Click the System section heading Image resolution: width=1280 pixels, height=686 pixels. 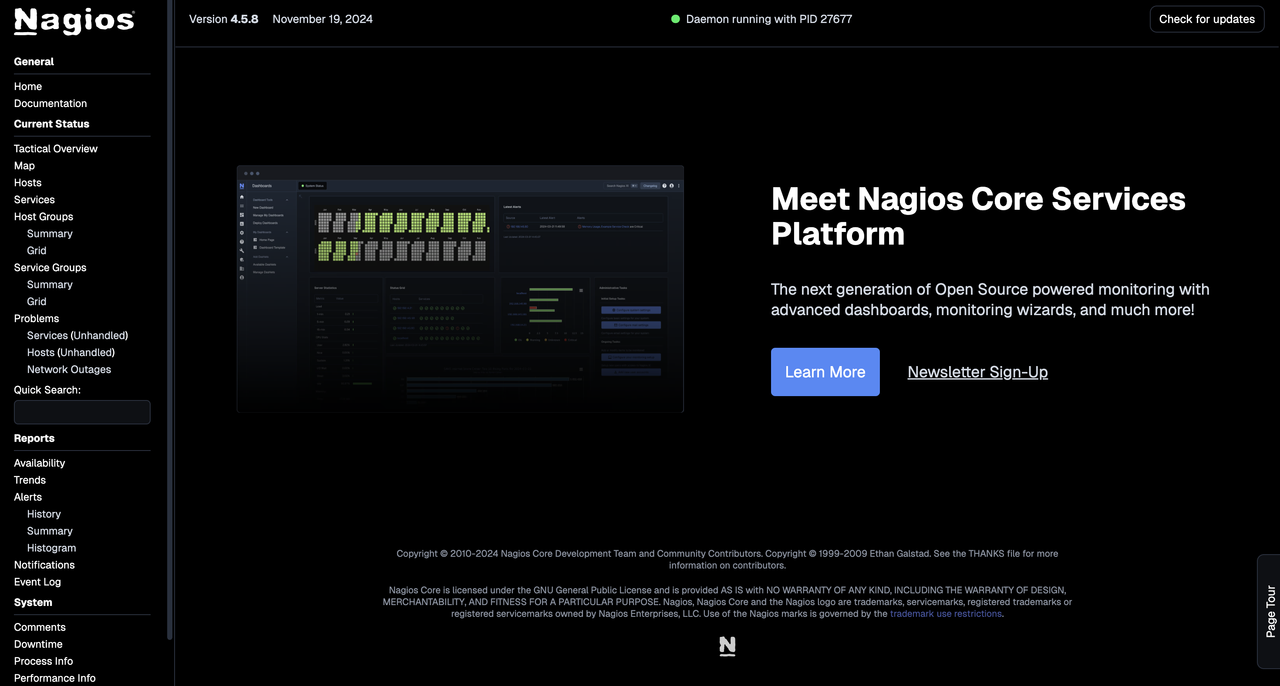pos(33,602)
